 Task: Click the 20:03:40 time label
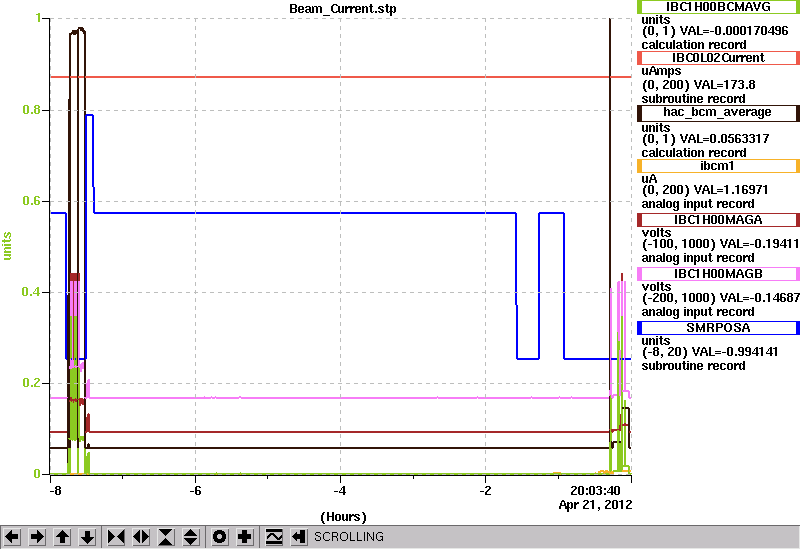click(595, 491)
